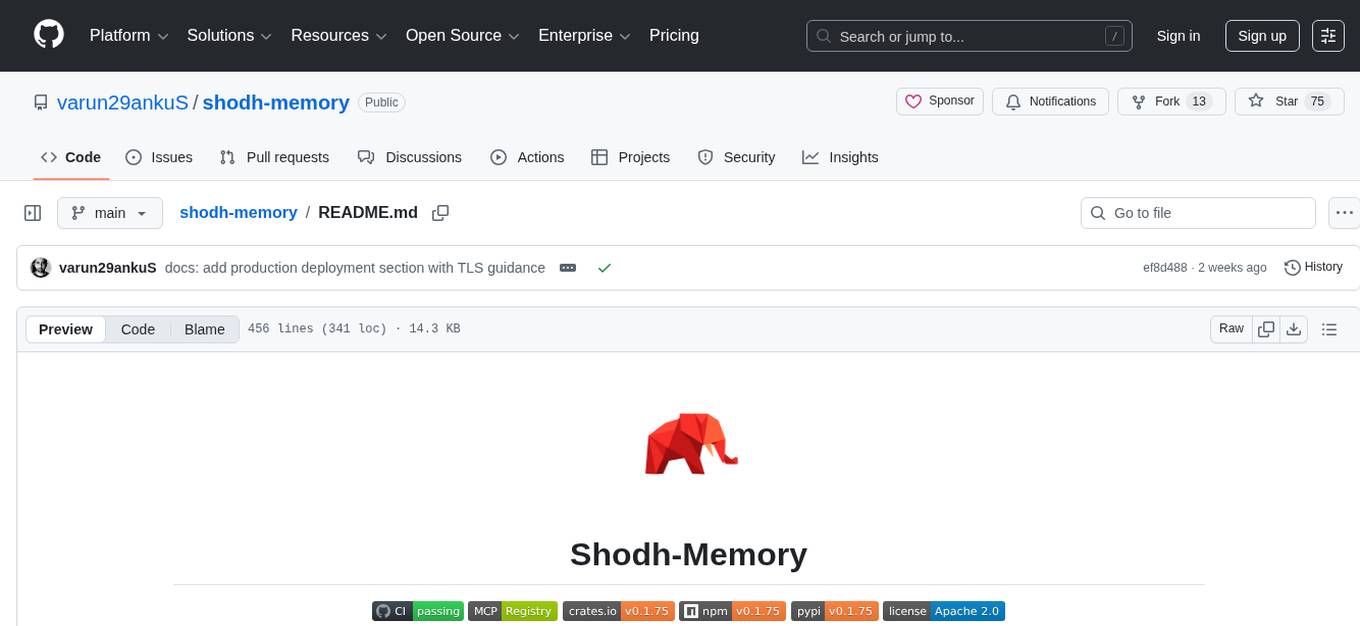
Task: Click the Go to file search box
Action: 1197,213
